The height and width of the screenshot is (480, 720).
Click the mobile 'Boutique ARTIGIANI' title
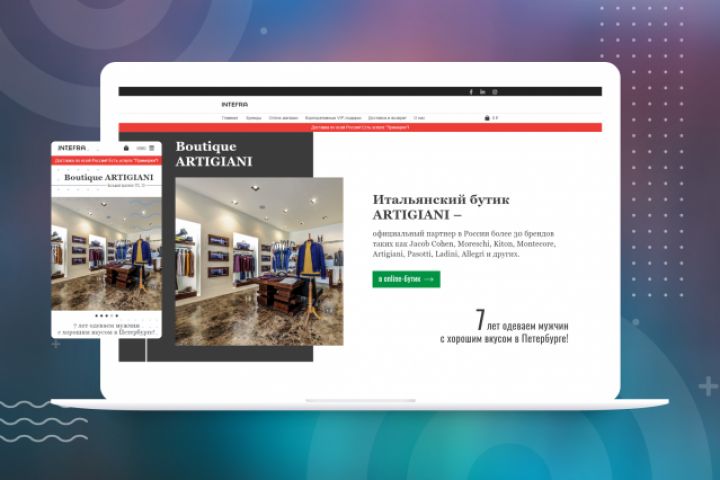point(109,177)
